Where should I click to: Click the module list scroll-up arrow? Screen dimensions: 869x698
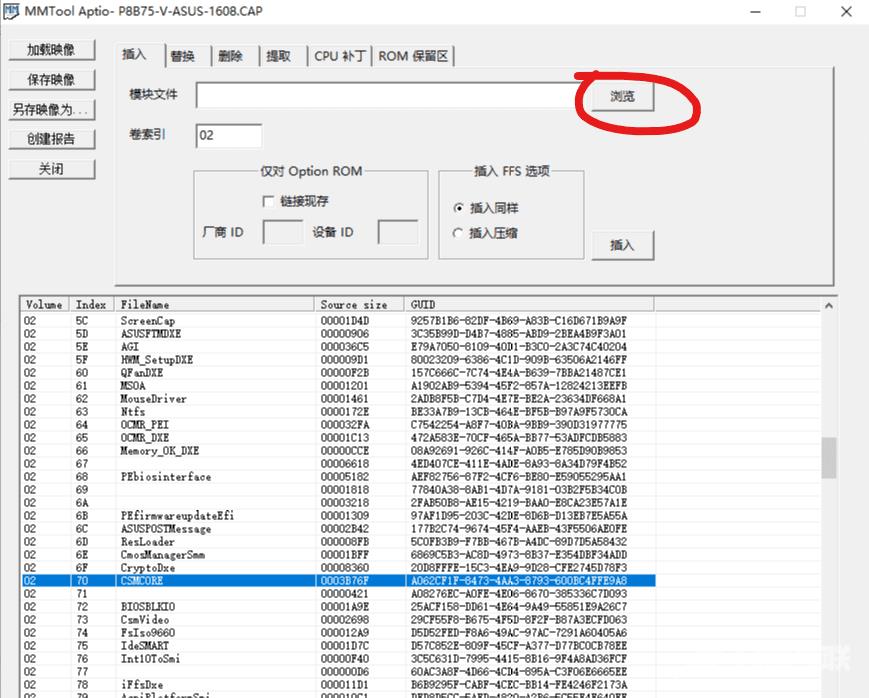829,305
